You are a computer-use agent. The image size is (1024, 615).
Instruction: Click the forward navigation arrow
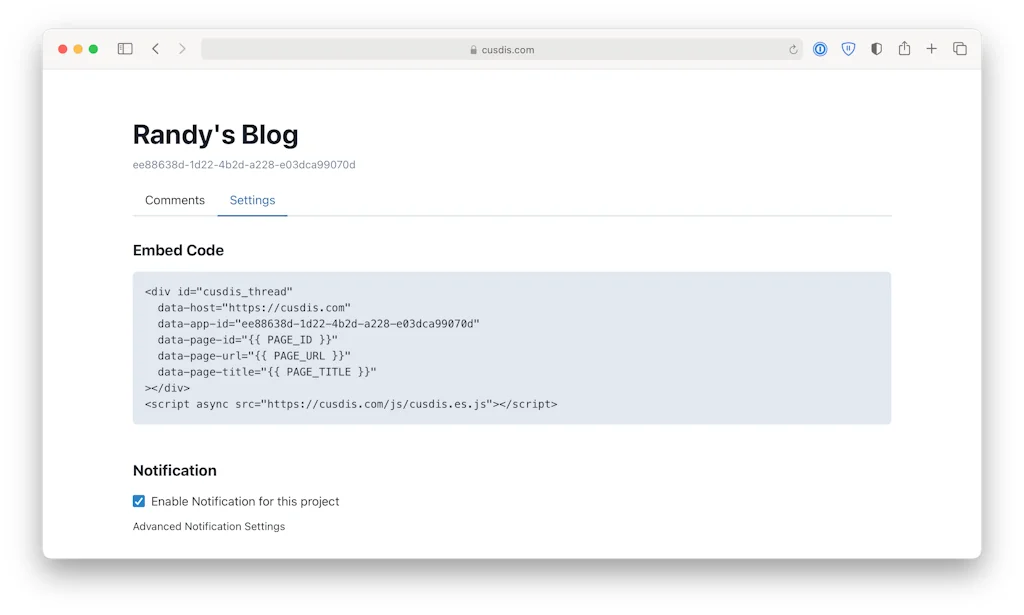click(x=181, y=48)
